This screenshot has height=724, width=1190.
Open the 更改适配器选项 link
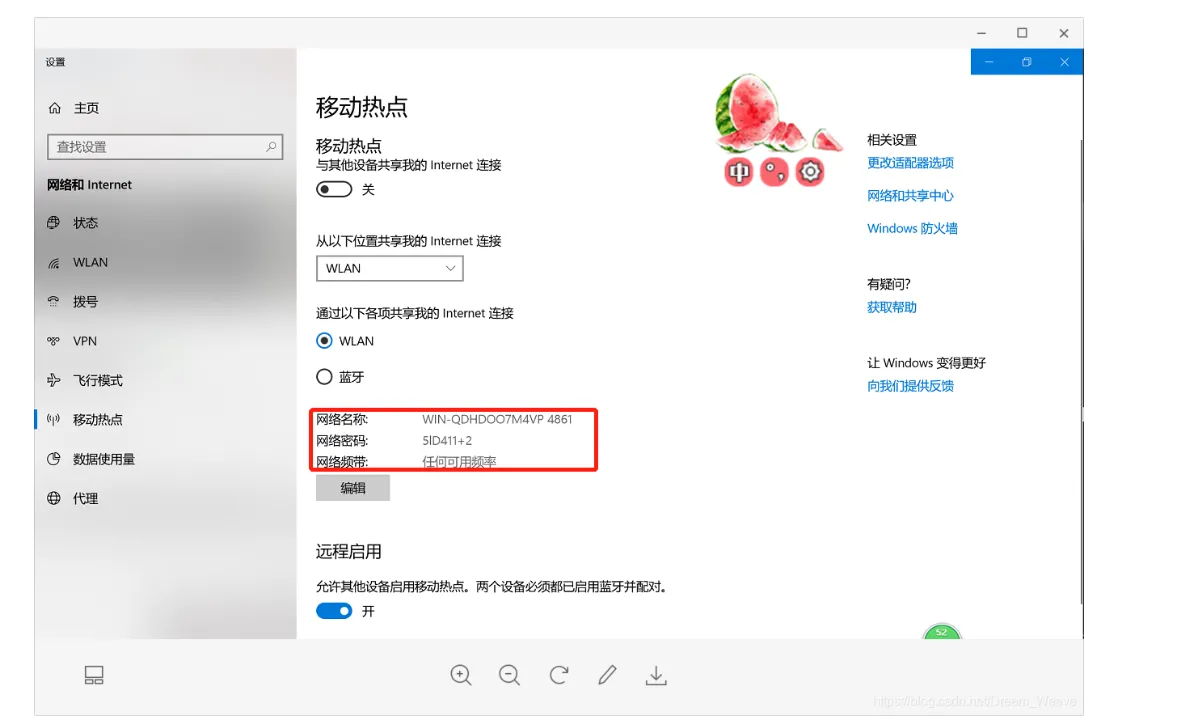tap(910, 162)
